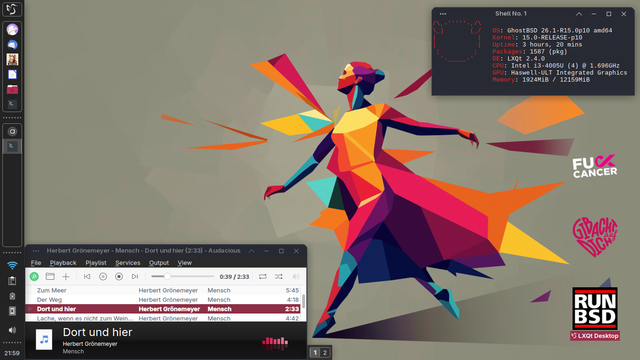Click the 21:59 clock on the panel
640x360 pixels.
(12, 353)
